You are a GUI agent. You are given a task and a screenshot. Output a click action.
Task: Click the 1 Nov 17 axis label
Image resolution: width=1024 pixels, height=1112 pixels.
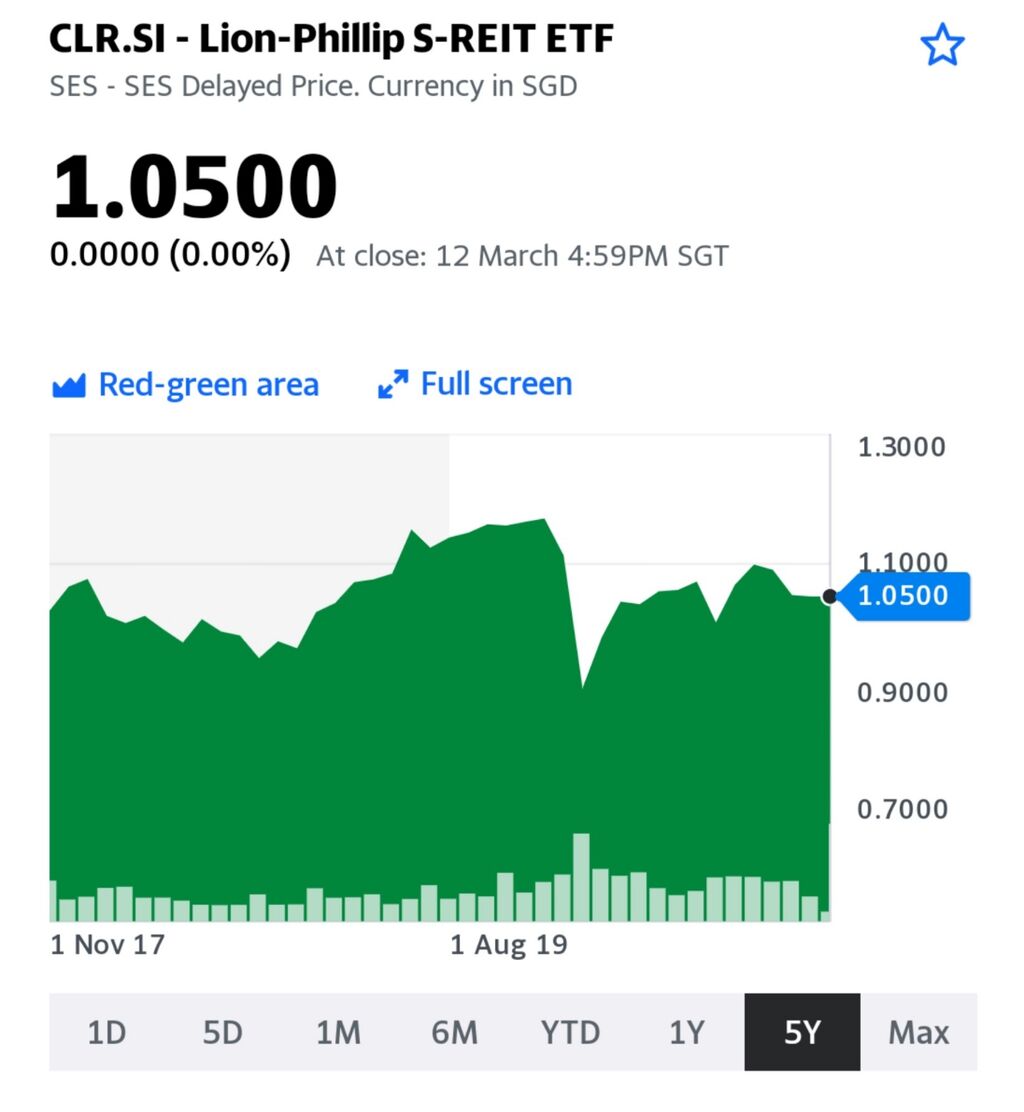coord(108,945)
